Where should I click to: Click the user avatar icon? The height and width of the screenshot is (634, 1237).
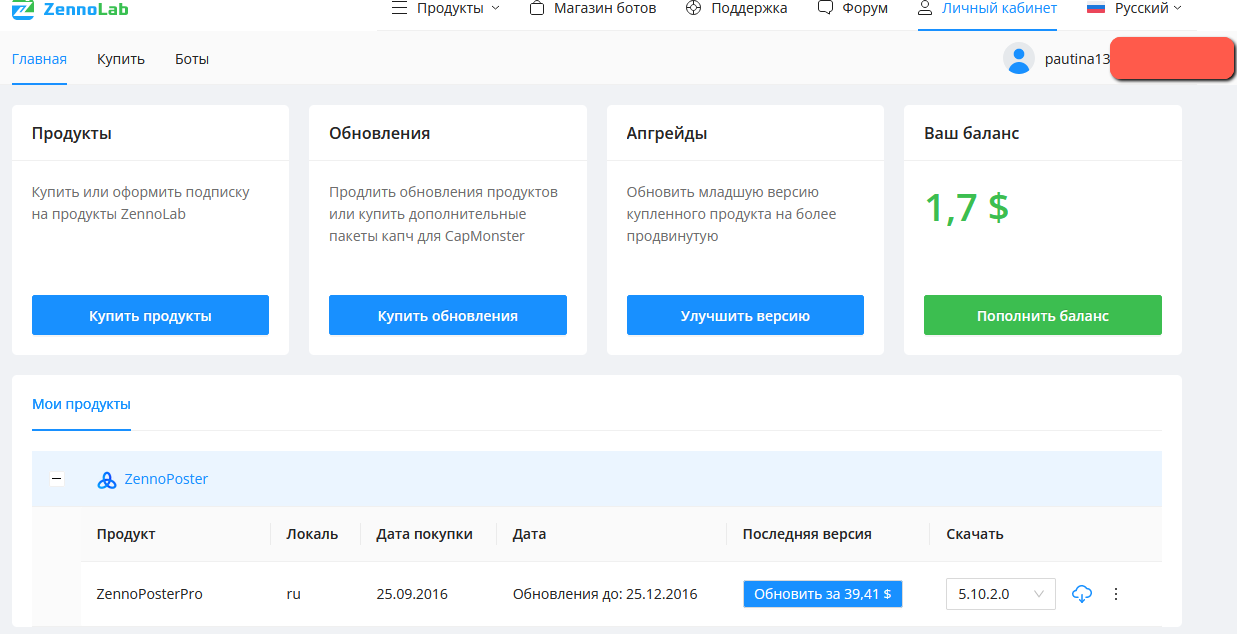[x=1019, y=59]
